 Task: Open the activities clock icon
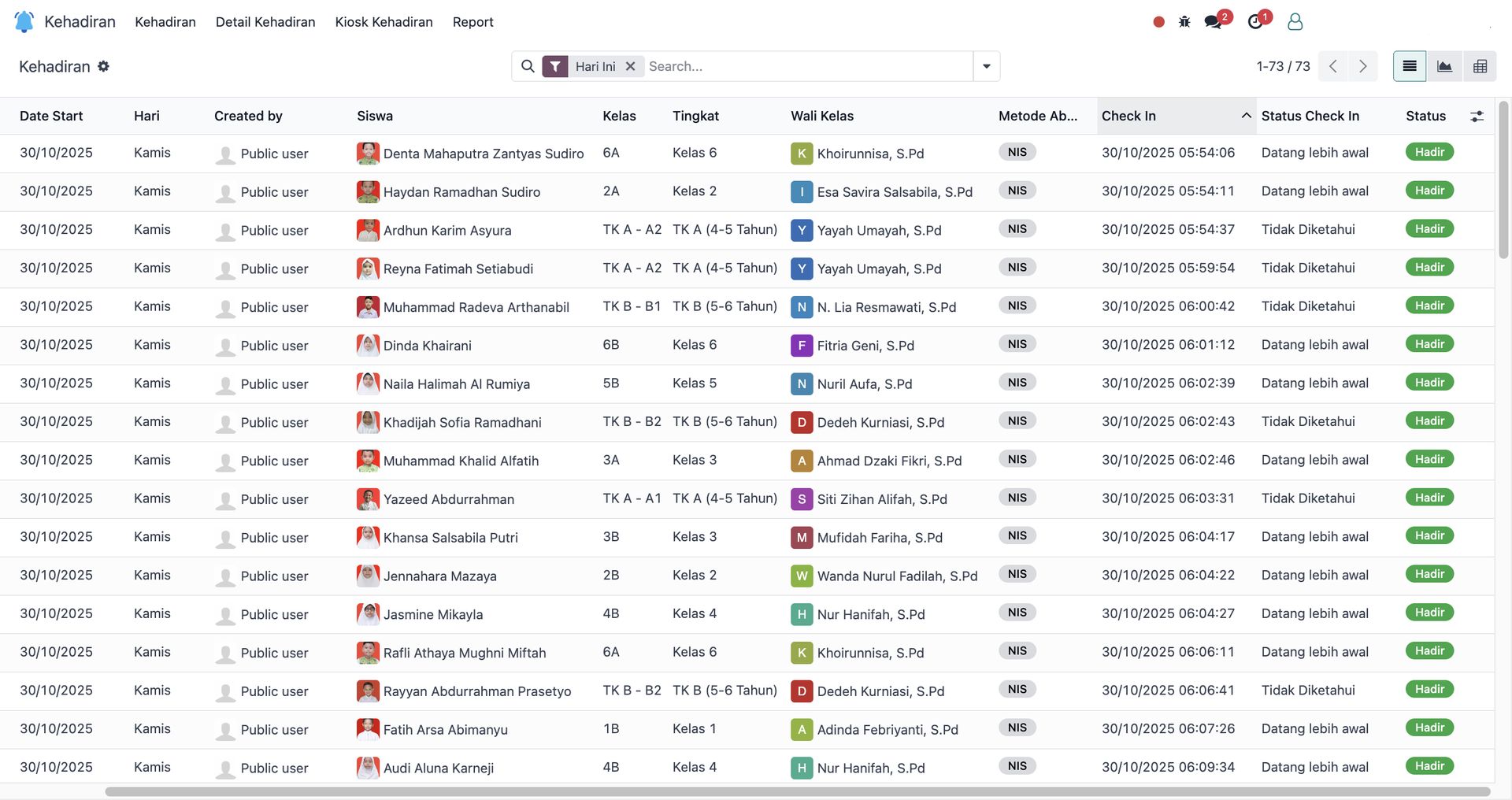click(1255, 22)
